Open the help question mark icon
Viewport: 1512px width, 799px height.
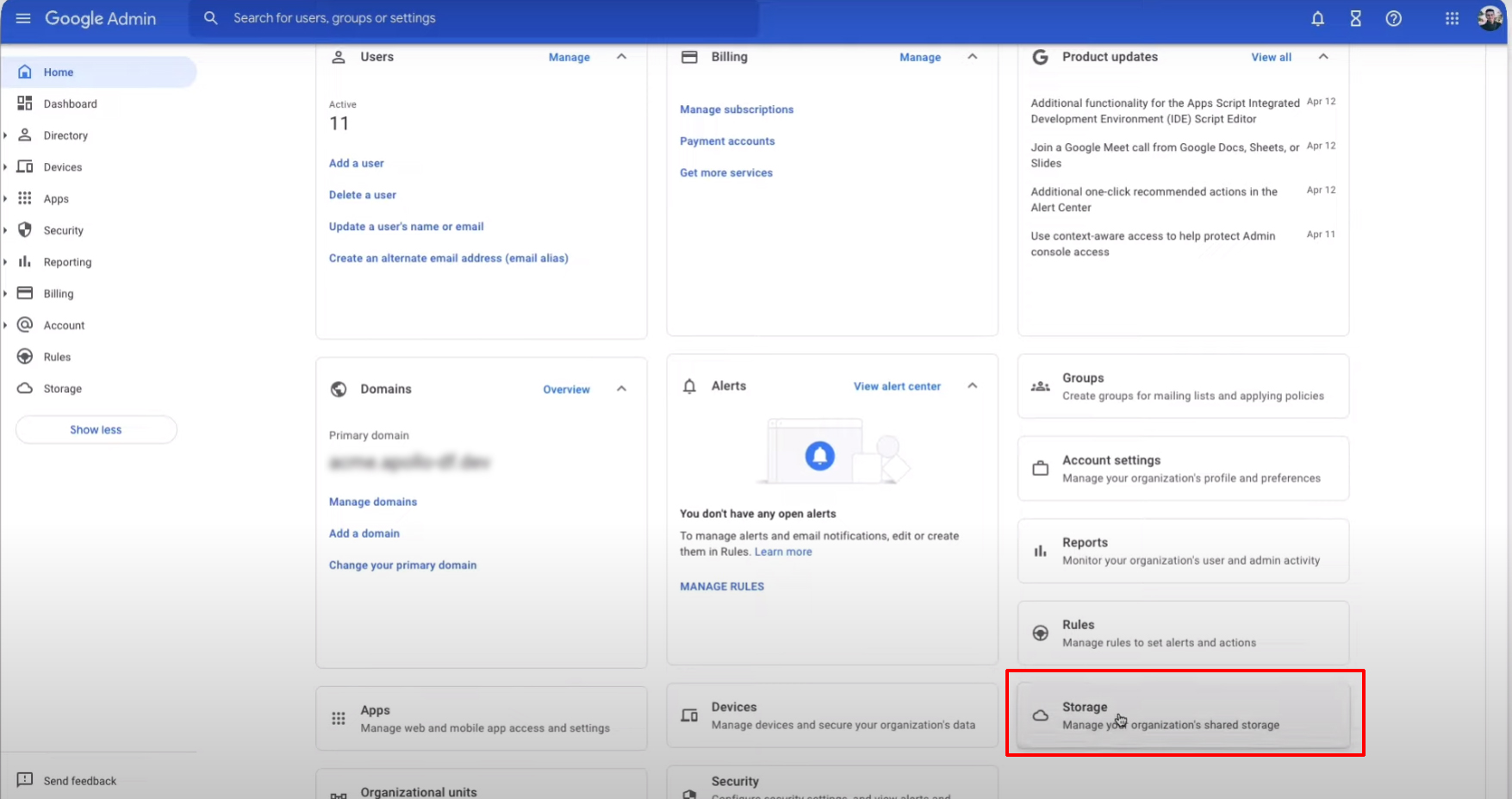[x=1393, y=18]
